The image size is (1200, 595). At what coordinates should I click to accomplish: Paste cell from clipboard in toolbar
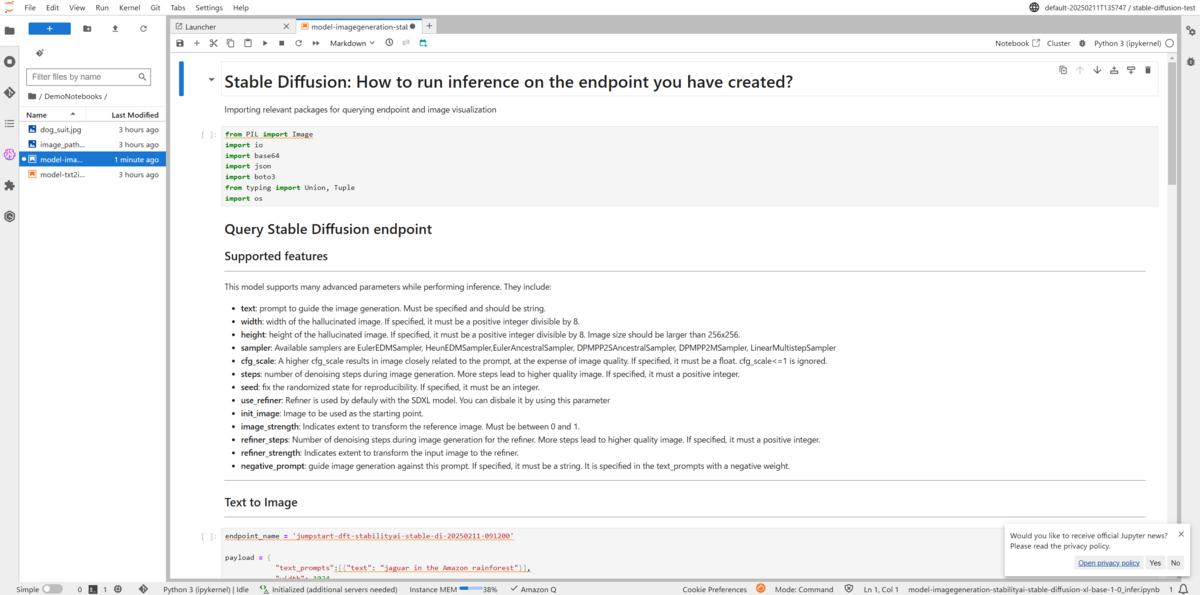click(x=248, y=43)
